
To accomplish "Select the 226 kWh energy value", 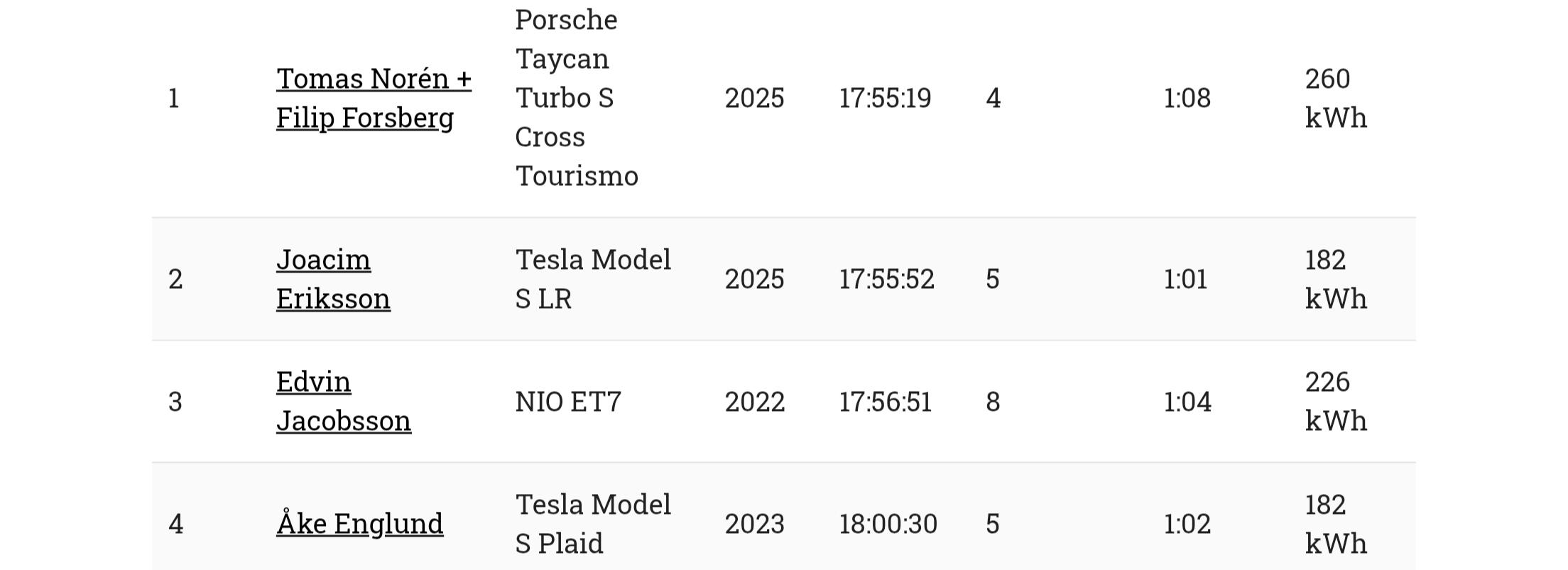I will click(1335, 401).
